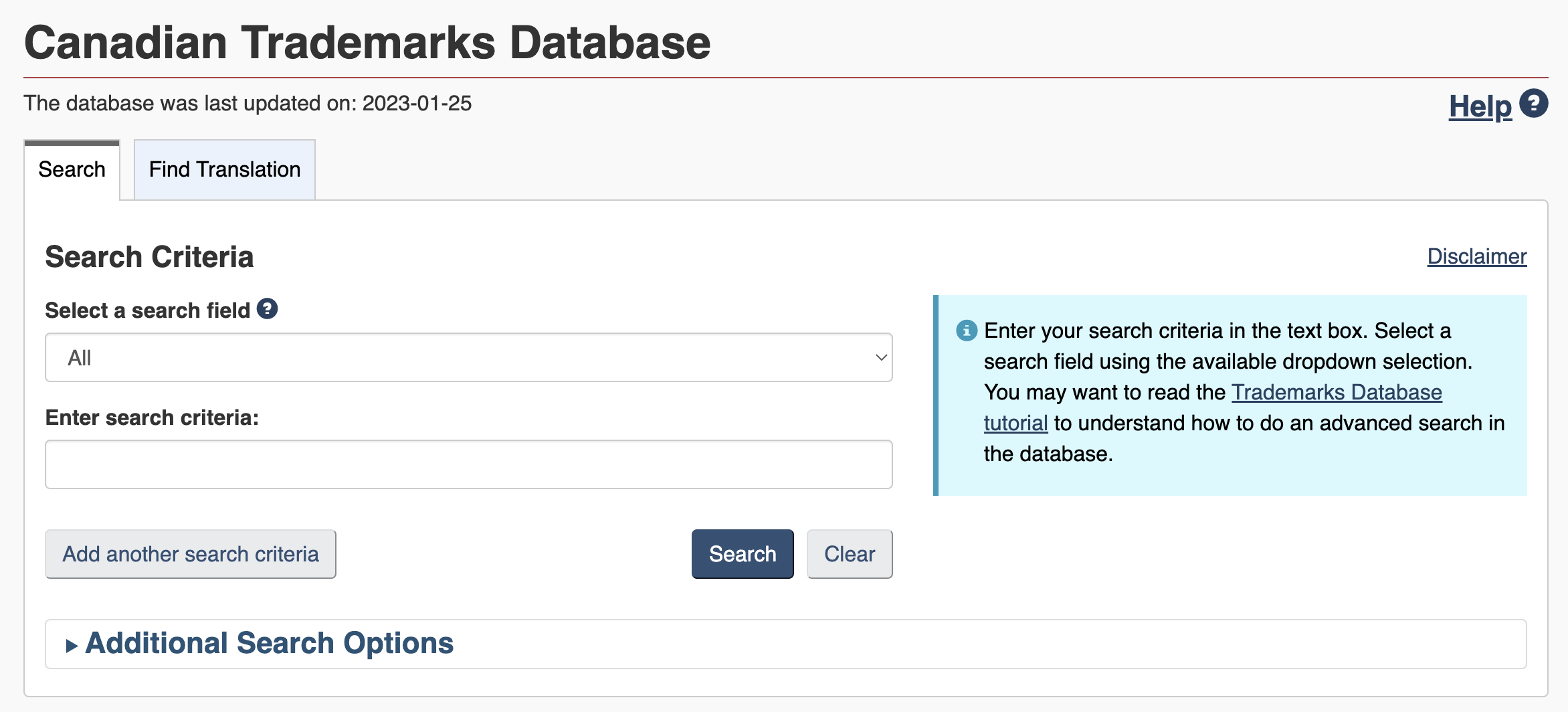Open the Disclaimer link

pyautogui.click(x=1477, y=256)
